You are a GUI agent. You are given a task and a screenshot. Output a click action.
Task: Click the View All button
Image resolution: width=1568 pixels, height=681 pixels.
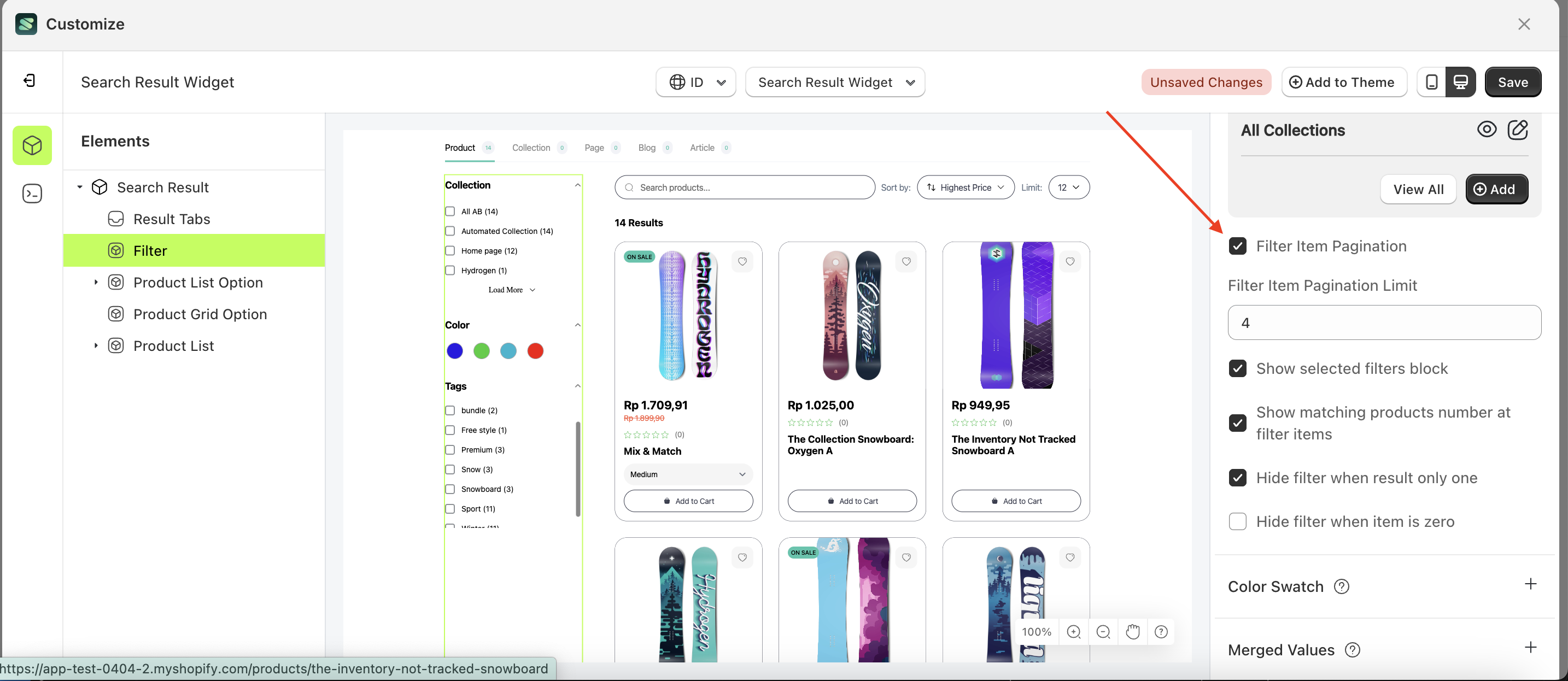pos(1418,189)
